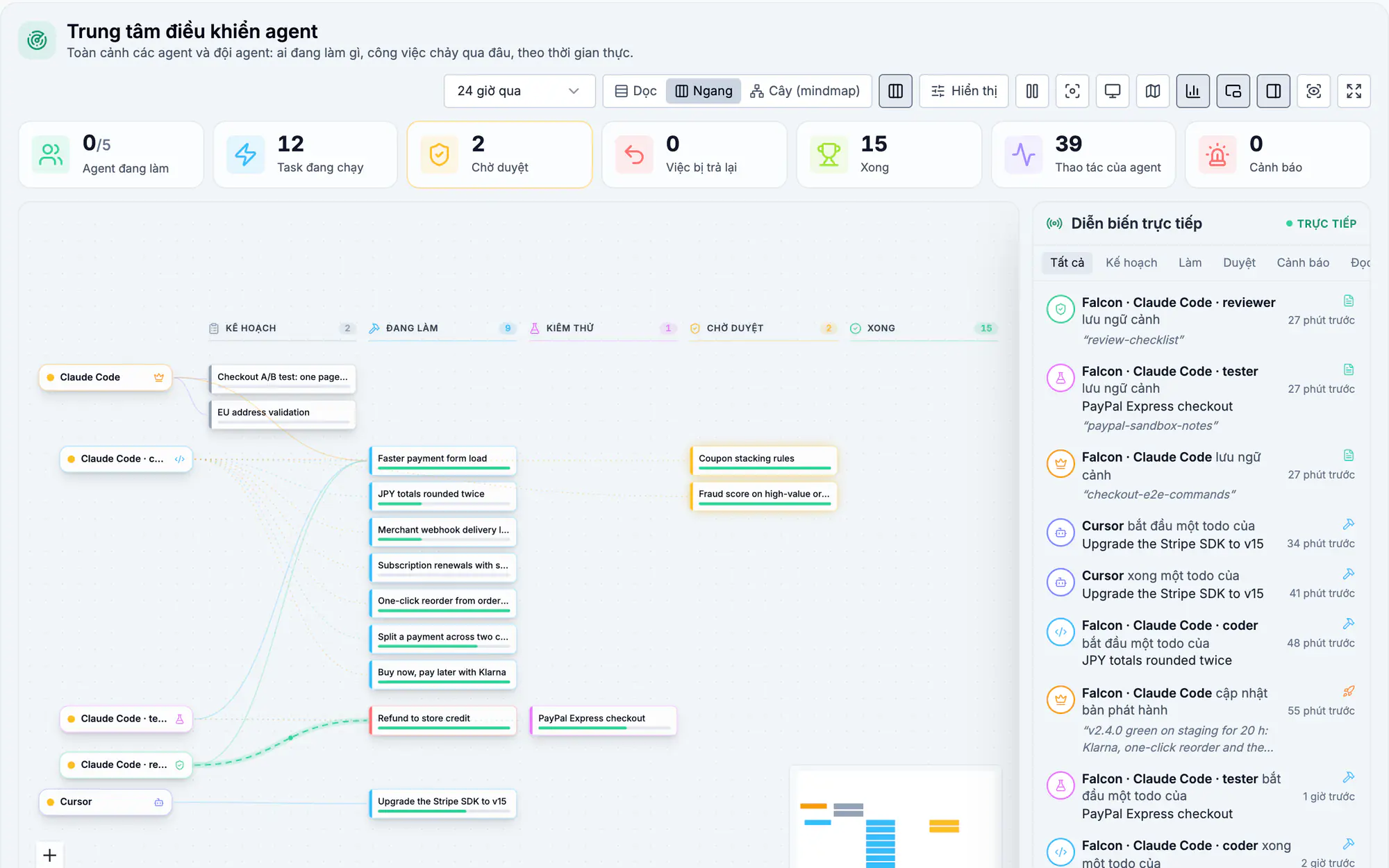Switch to the Cảnh báo feed tab
Viewport: 1389px width, 868px height.
(x=1303, y=262)
